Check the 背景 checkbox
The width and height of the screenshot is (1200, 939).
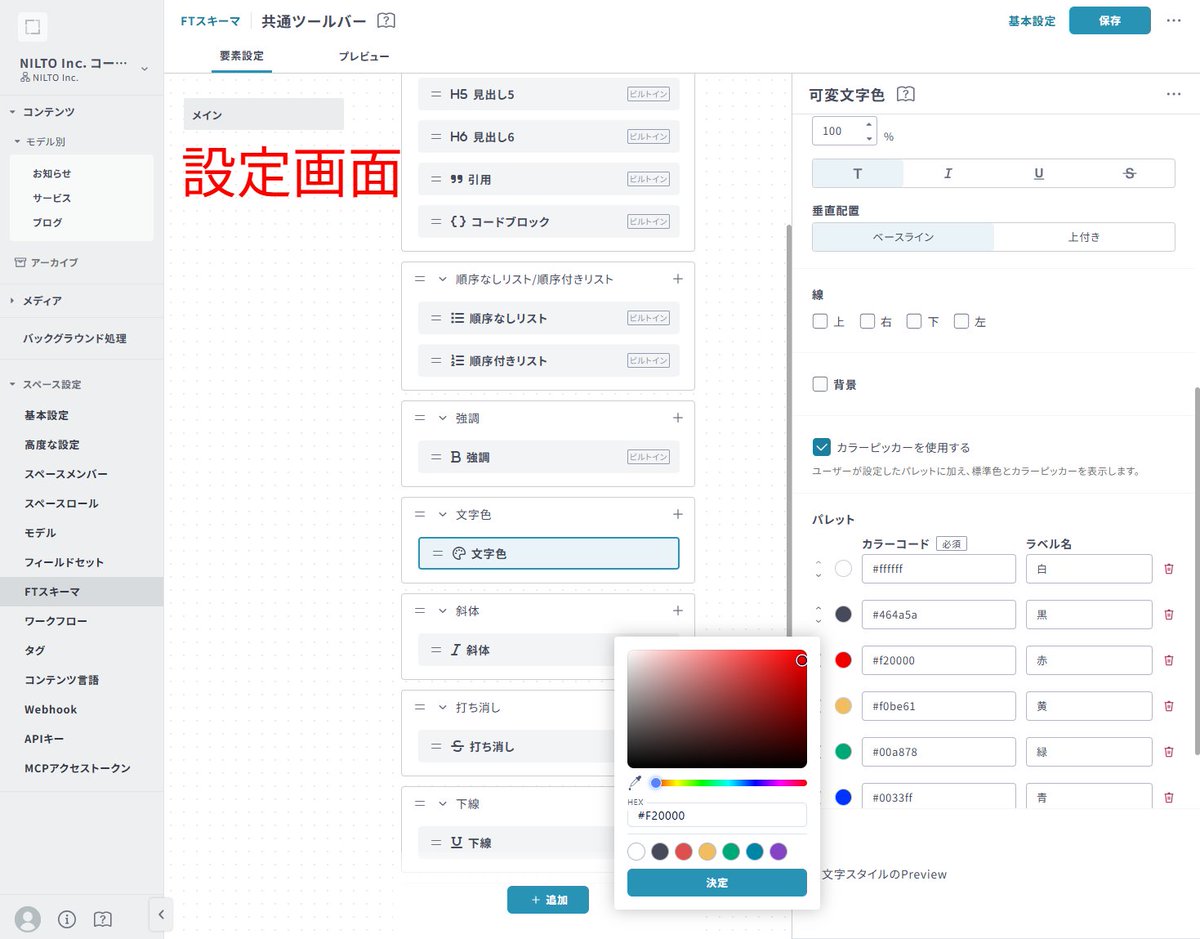820,384
